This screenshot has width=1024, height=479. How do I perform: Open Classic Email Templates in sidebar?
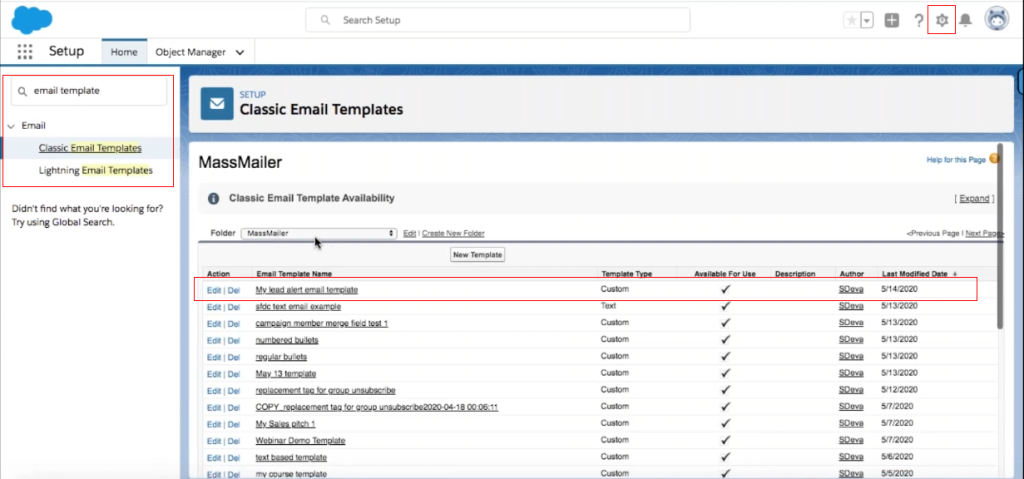click(90, 148)
